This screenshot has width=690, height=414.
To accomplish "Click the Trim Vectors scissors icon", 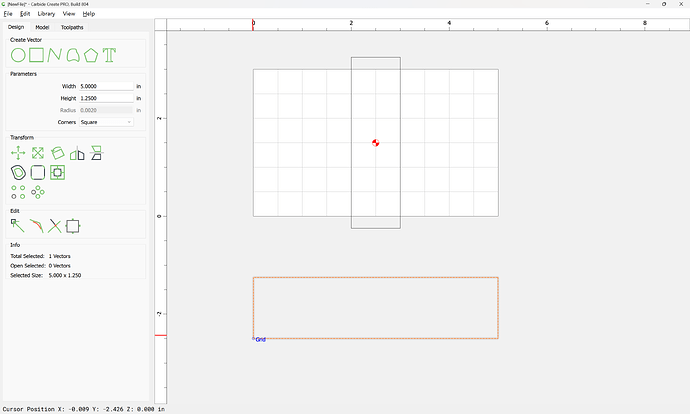I will click(x=55, y=226).
